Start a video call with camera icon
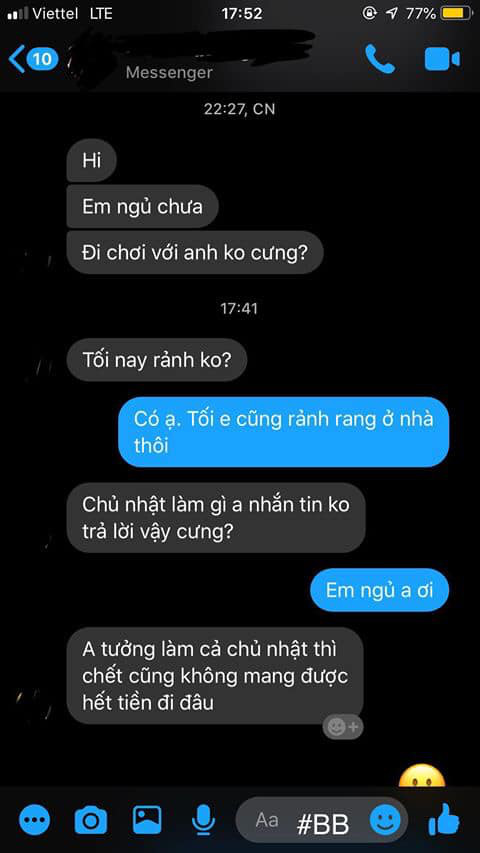The height and width of the screenshot is (853, 480). [x=442, y=59]
